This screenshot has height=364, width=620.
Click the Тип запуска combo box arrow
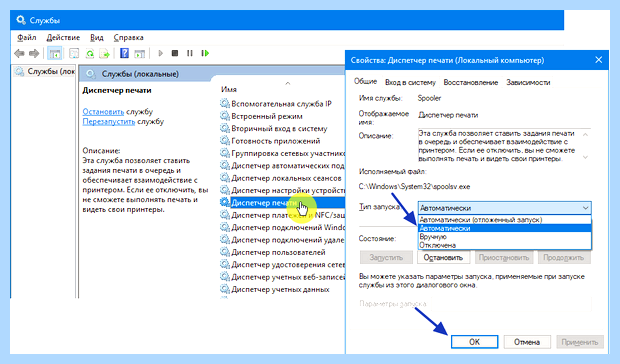pyautogui.click(x=585, y=208)
